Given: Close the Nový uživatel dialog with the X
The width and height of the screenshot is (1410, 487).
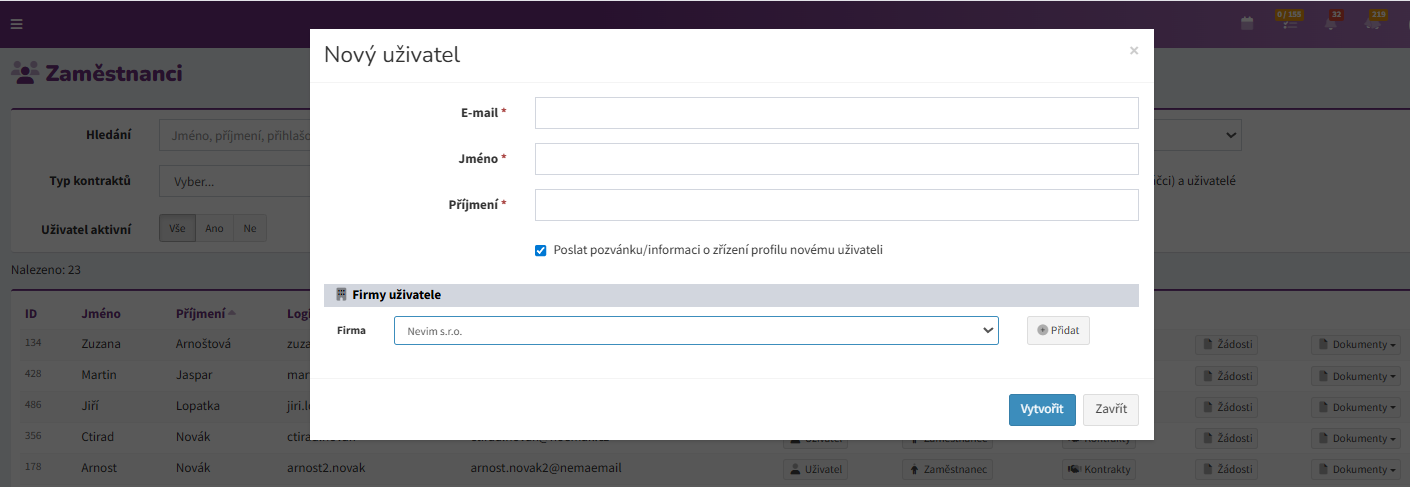Looking at the screenshot, I should point(1133,51).
